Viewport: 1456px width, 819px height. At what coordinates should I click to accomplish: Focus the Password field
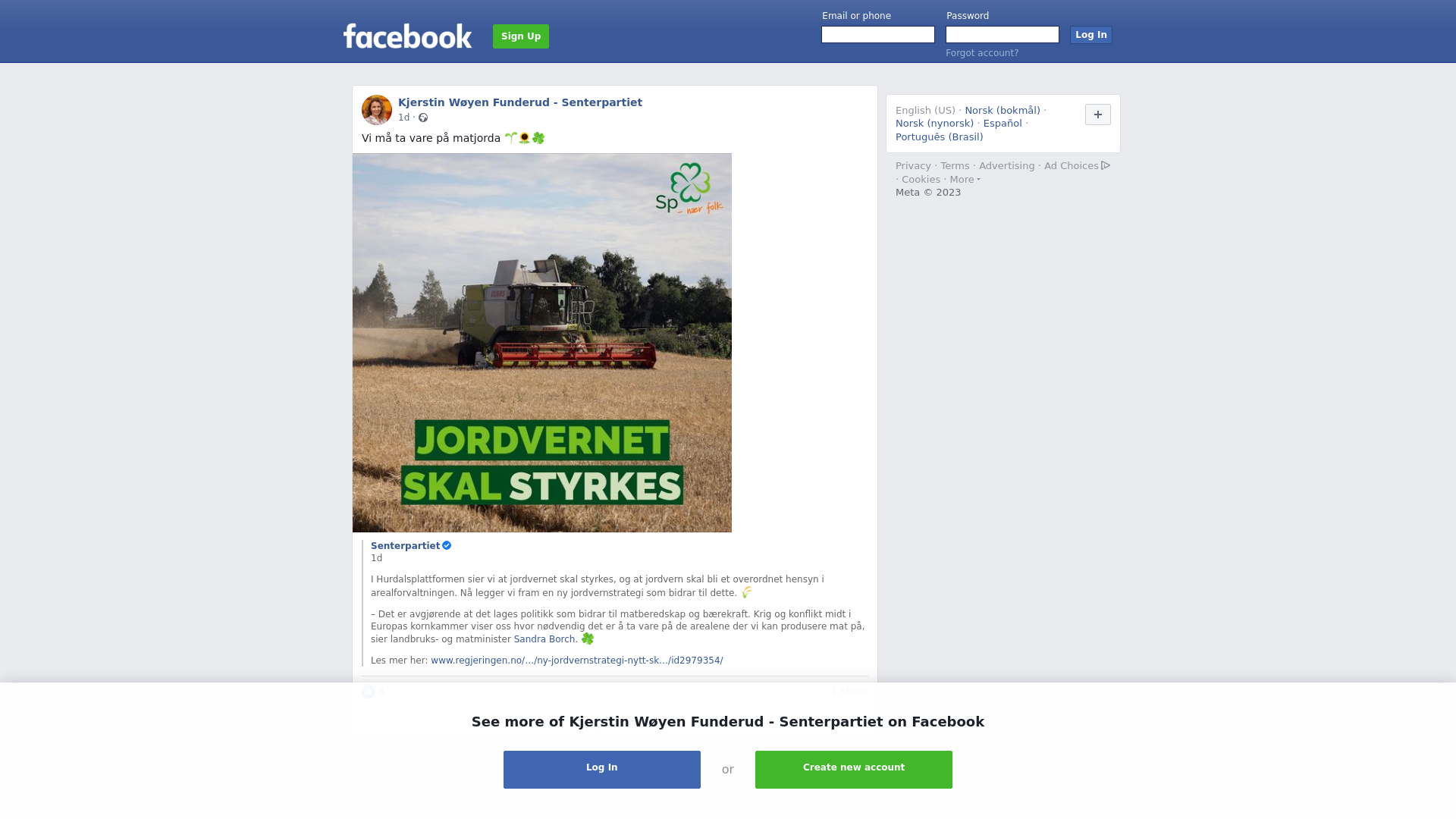click(x=1003, y=35)
